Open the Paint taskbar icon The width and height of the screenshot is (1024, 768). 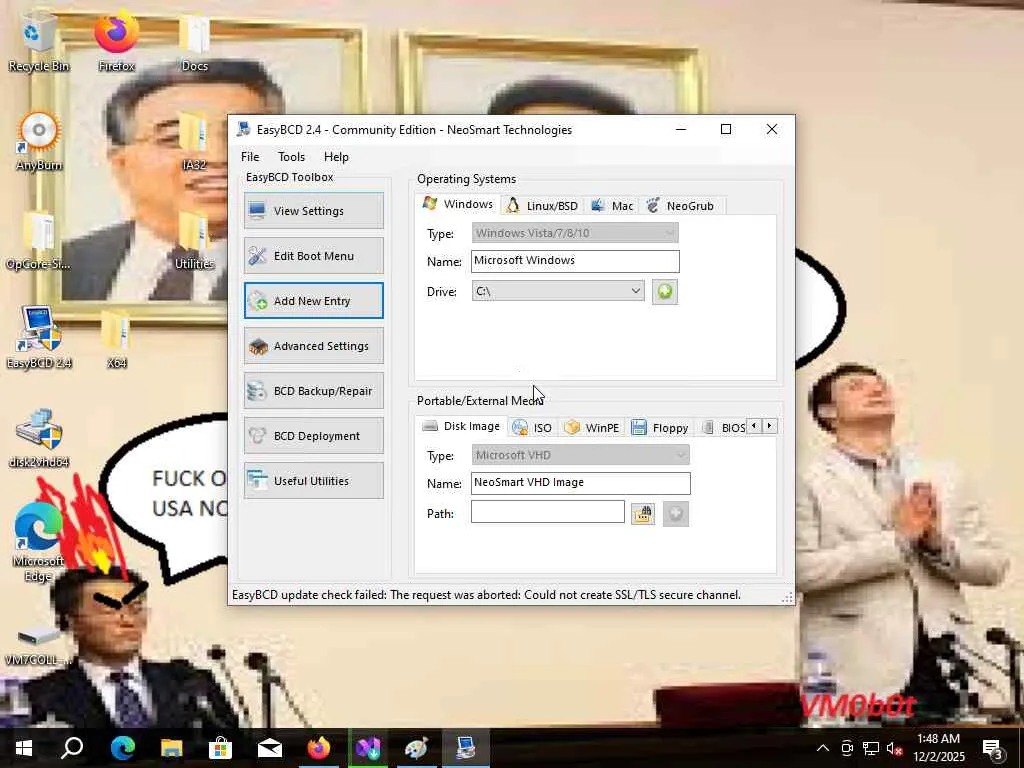click(x=417, y=748)
